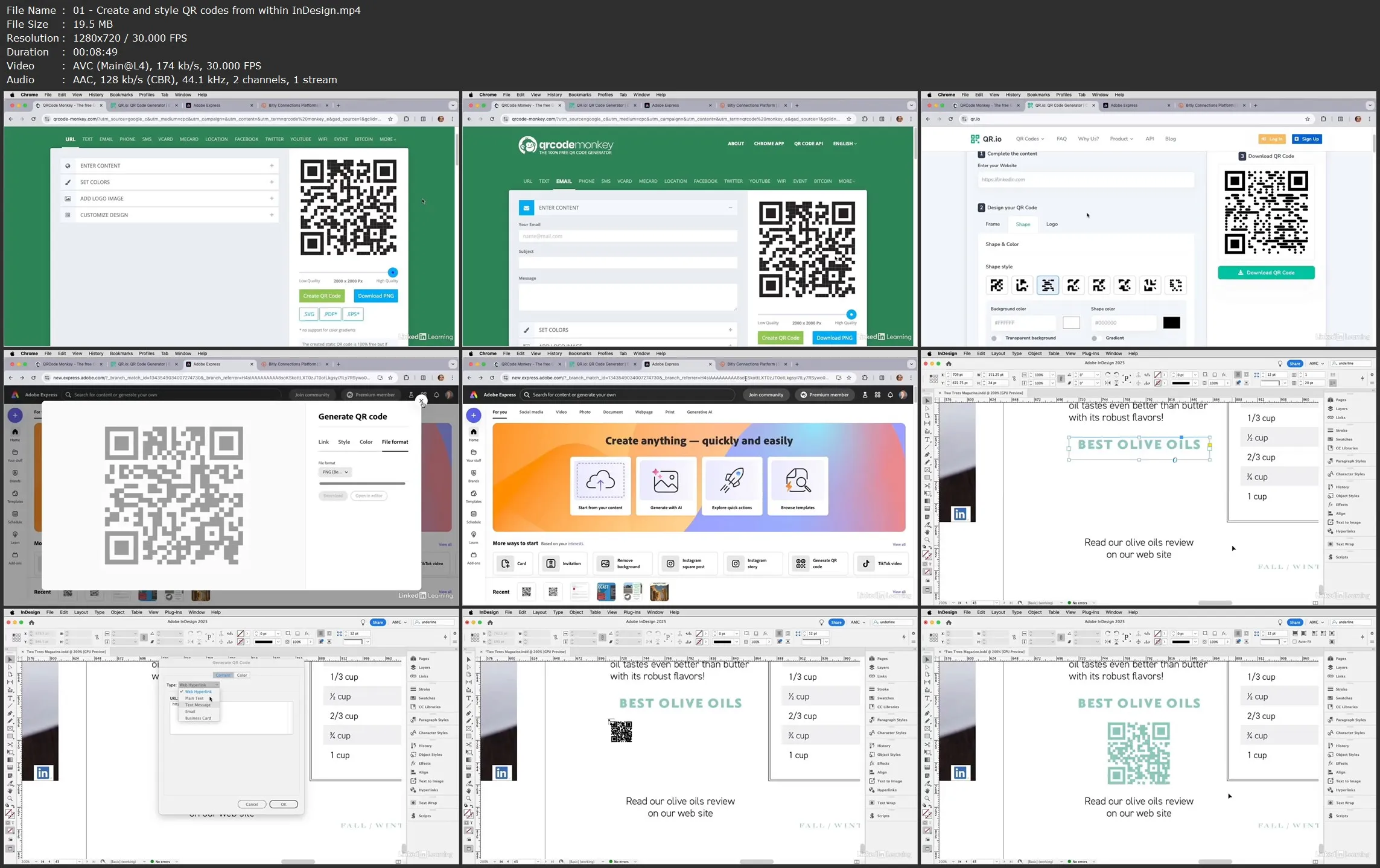This screenshot has width=1380, height=868.
Task: Open Type dropdown in InDesign Generate QR Code dialog
Action: (x=199, y=685)
